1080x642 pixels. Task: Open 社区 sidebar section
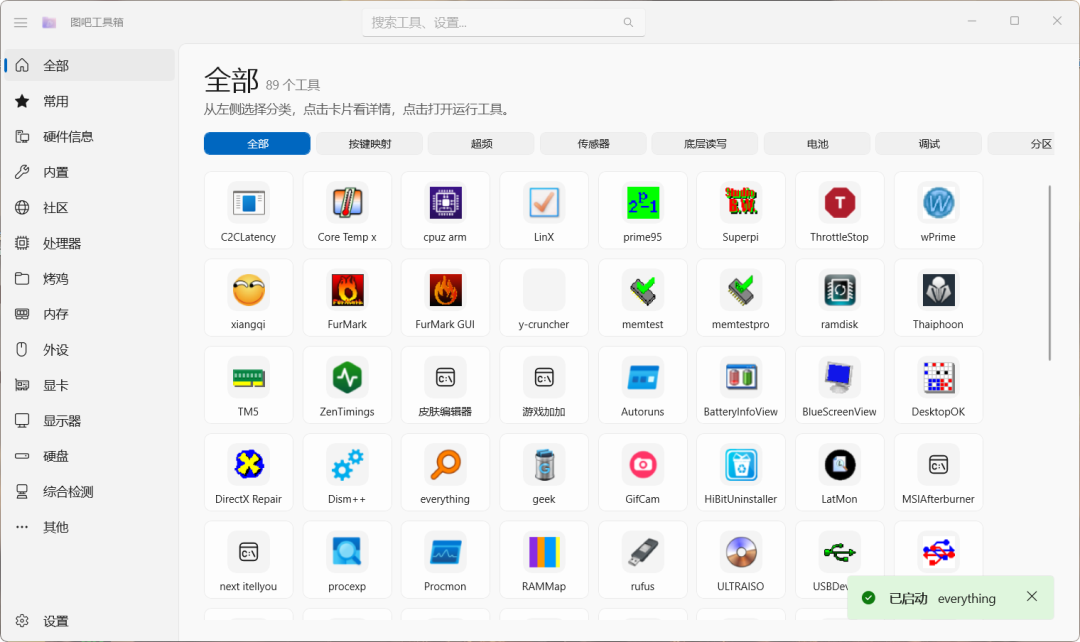click(x=90, y=207)
